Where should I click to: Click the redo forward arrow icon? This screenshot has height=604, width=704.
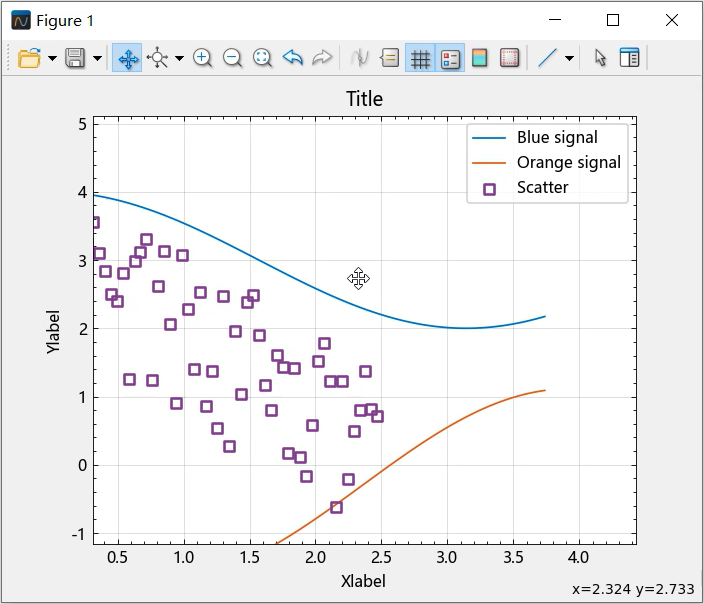pyautogui.click(x=322, y=58)
